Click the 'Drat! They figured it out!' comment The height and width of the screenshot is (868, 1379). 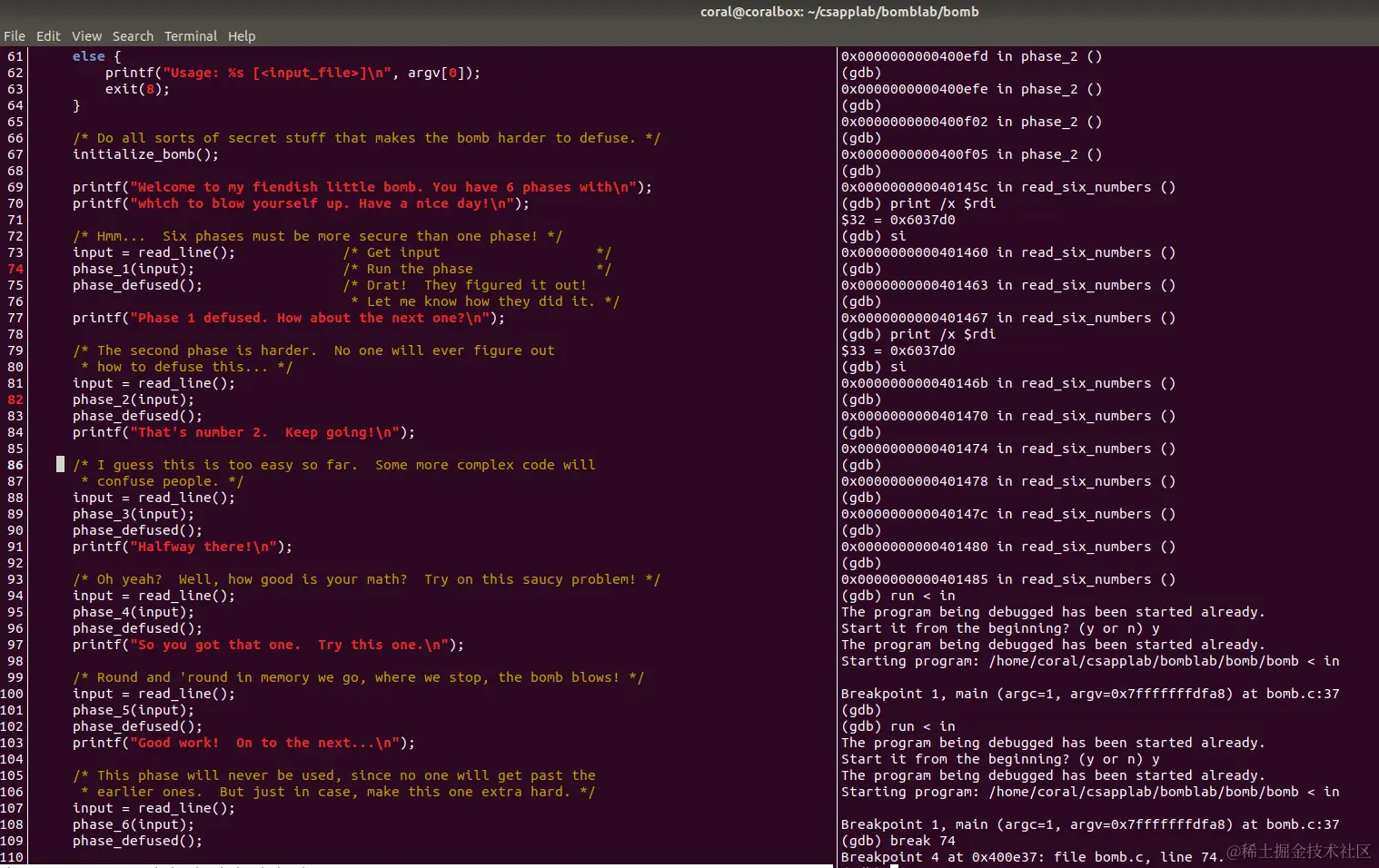pyautogui.click(x=464, y=285)
